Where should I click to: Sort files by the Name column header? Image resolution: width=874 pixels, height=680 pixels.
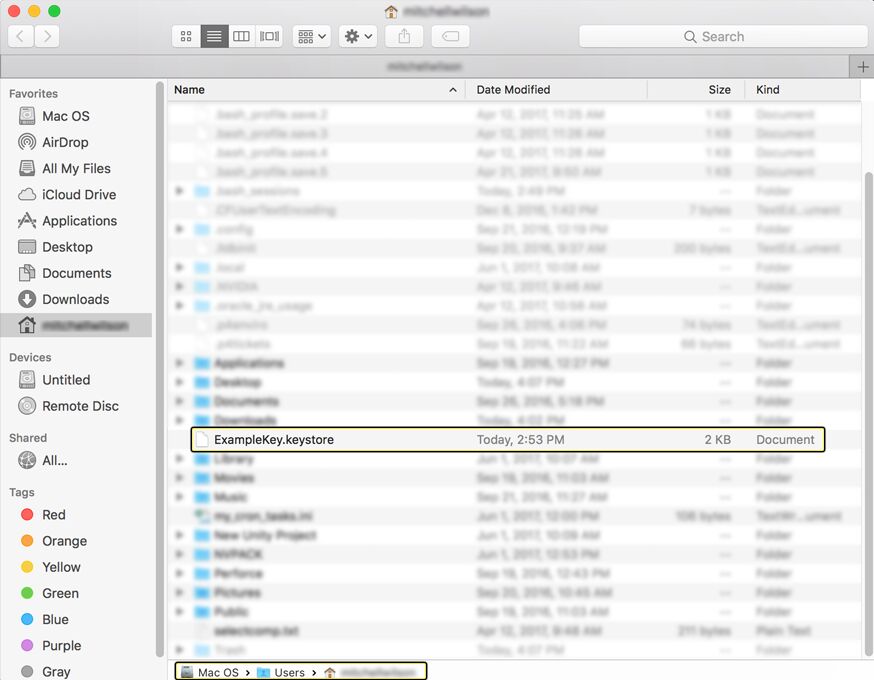189,89
